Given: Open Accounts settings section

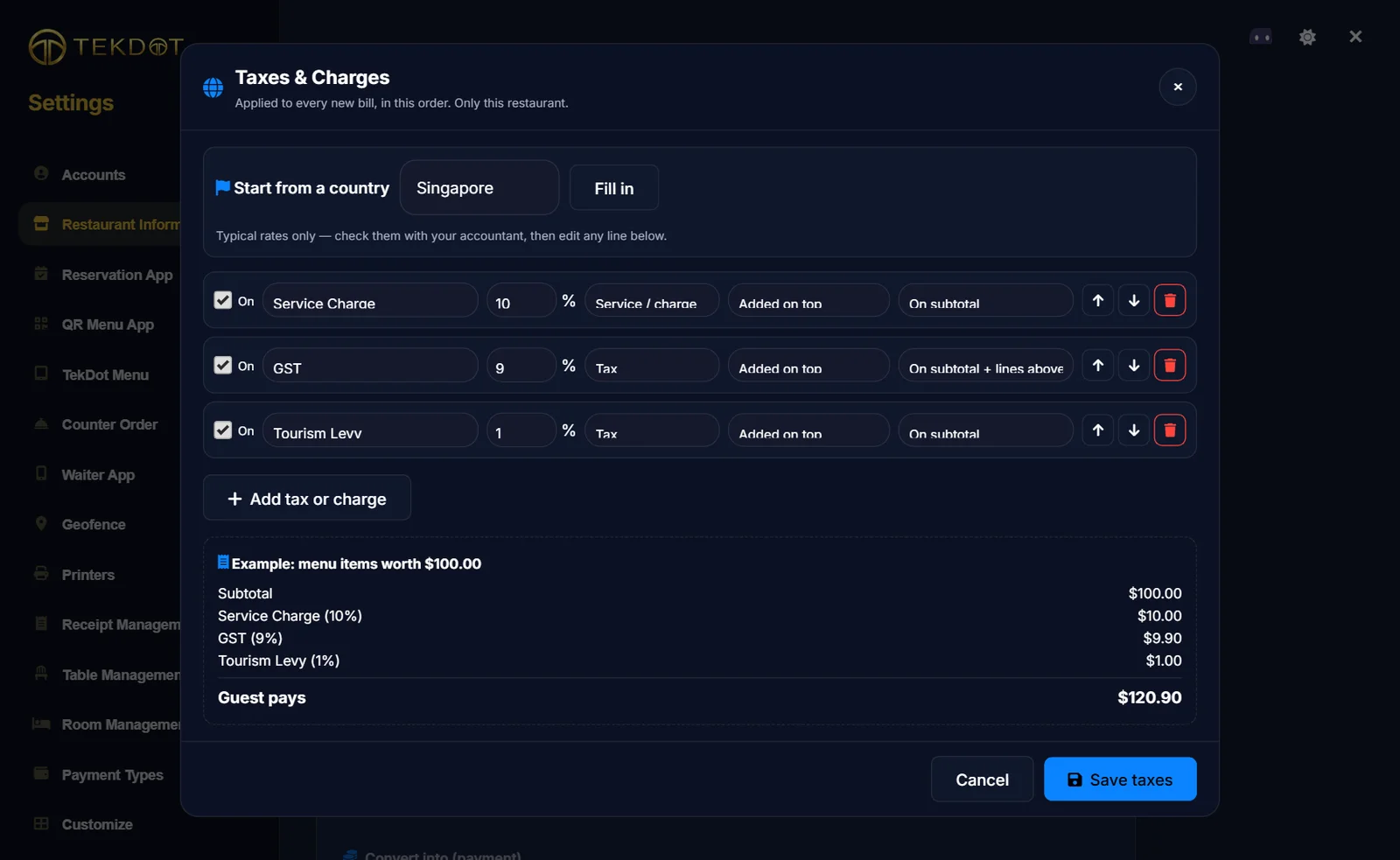Looking at the screenshot, I should tap(94, 175).
